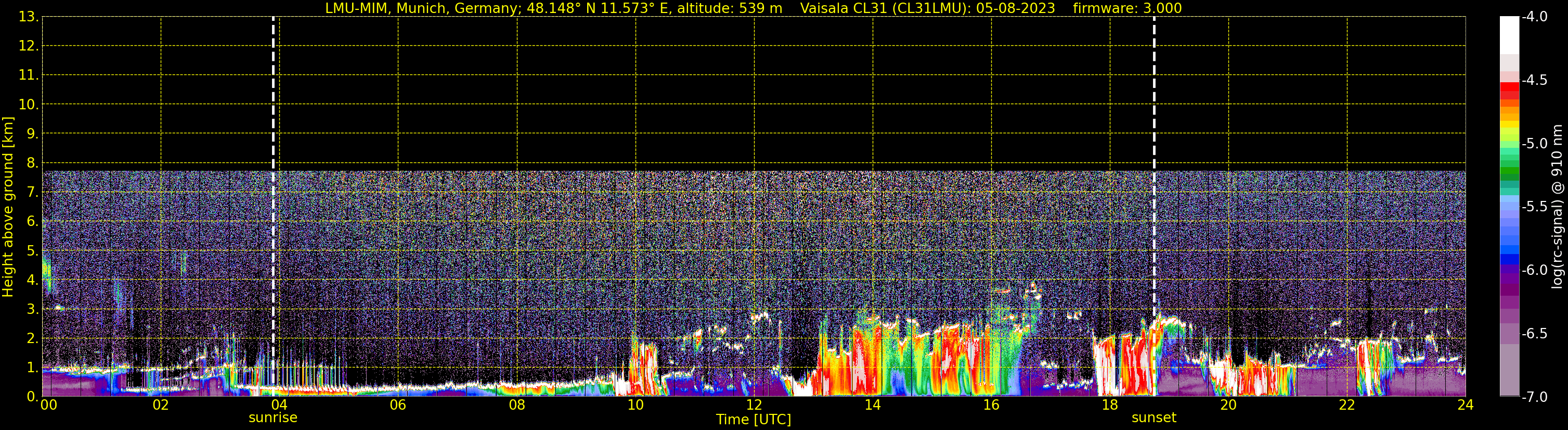Screen dimensions: 1568x430
Task: Click the time tick label '24'
Action: click(x=1466, y=405)
